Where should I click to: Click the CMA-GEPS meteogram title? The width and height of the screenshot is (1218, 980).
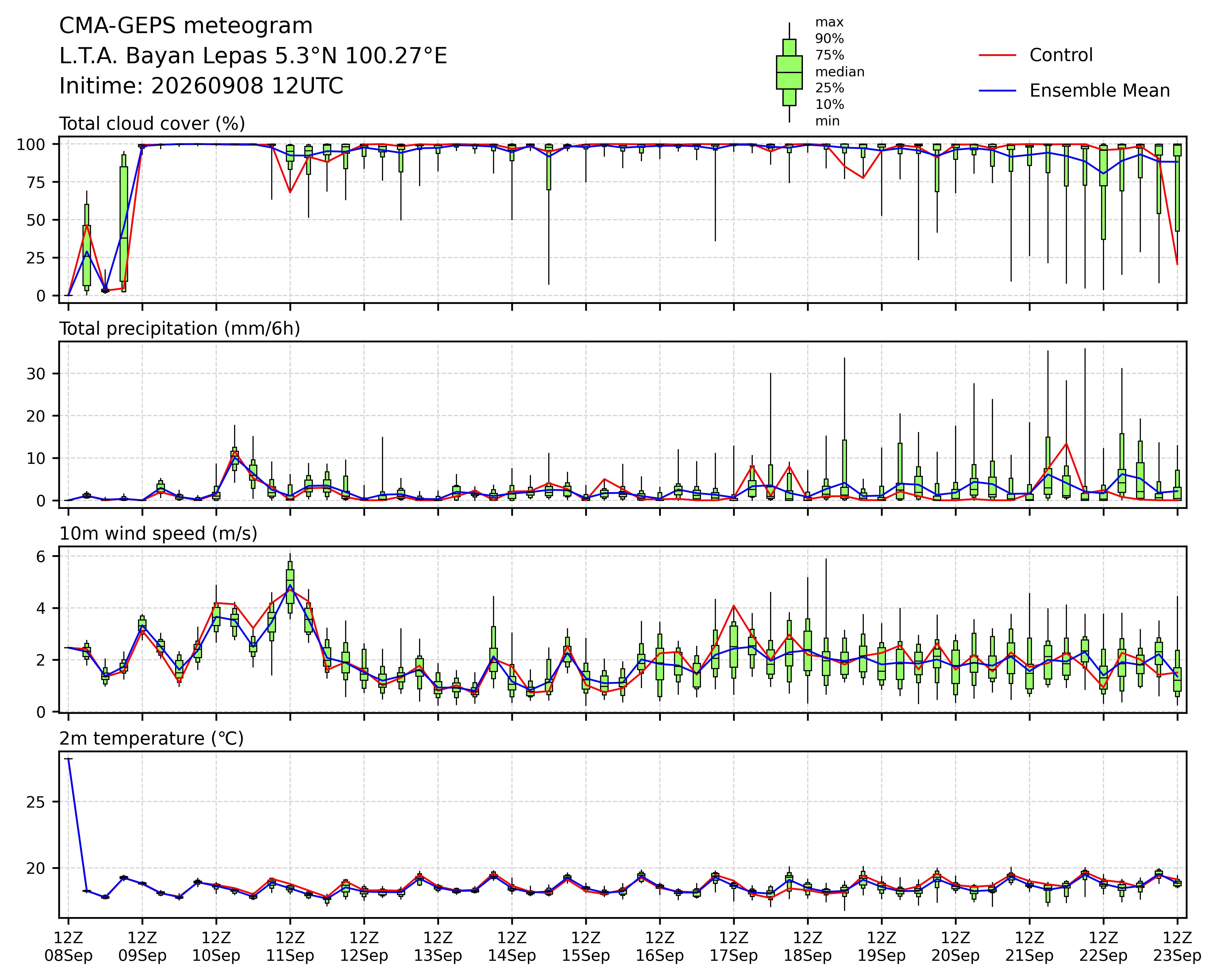(186, 26)
